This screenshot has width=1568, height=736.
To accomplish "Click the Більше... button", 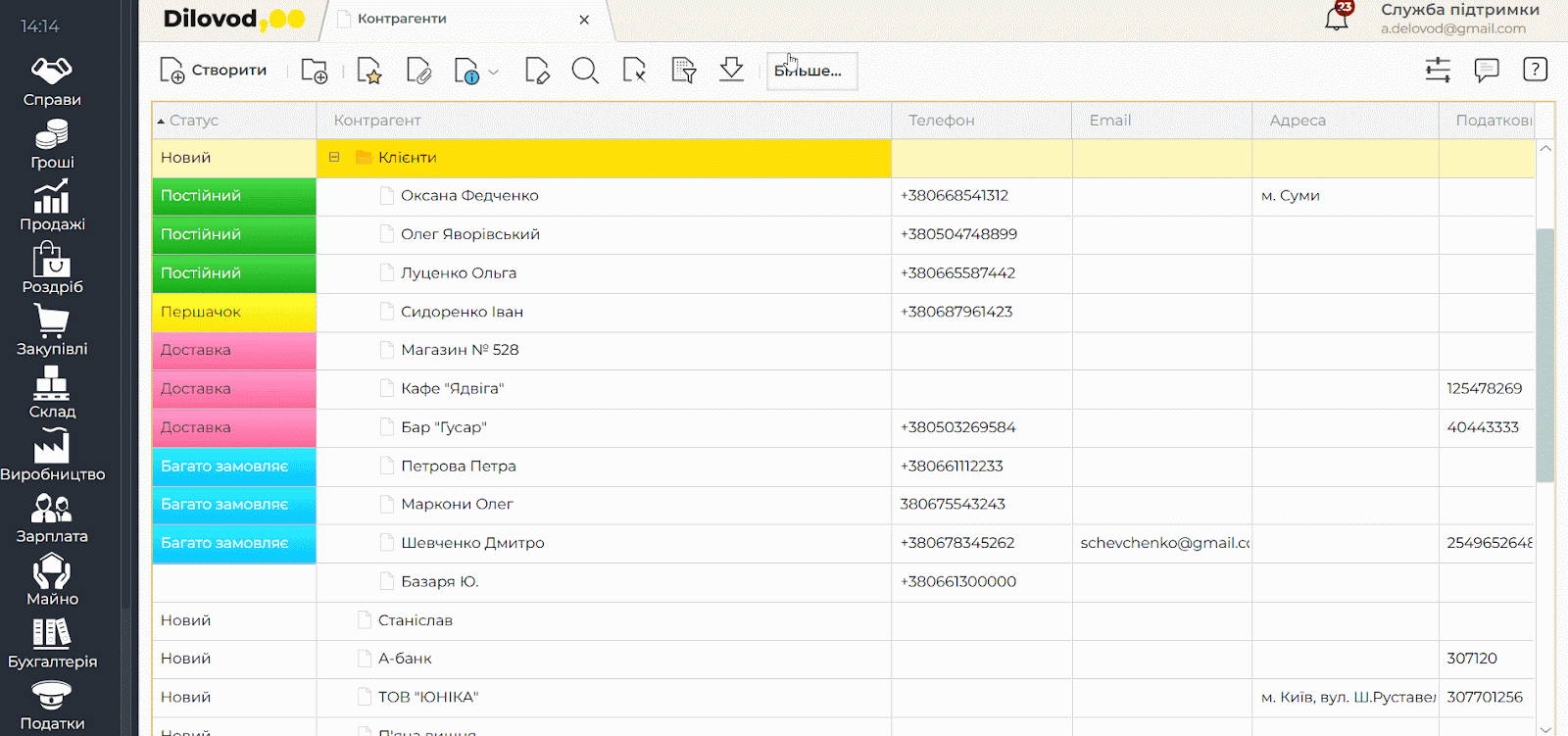I will (x=811, y=71).
